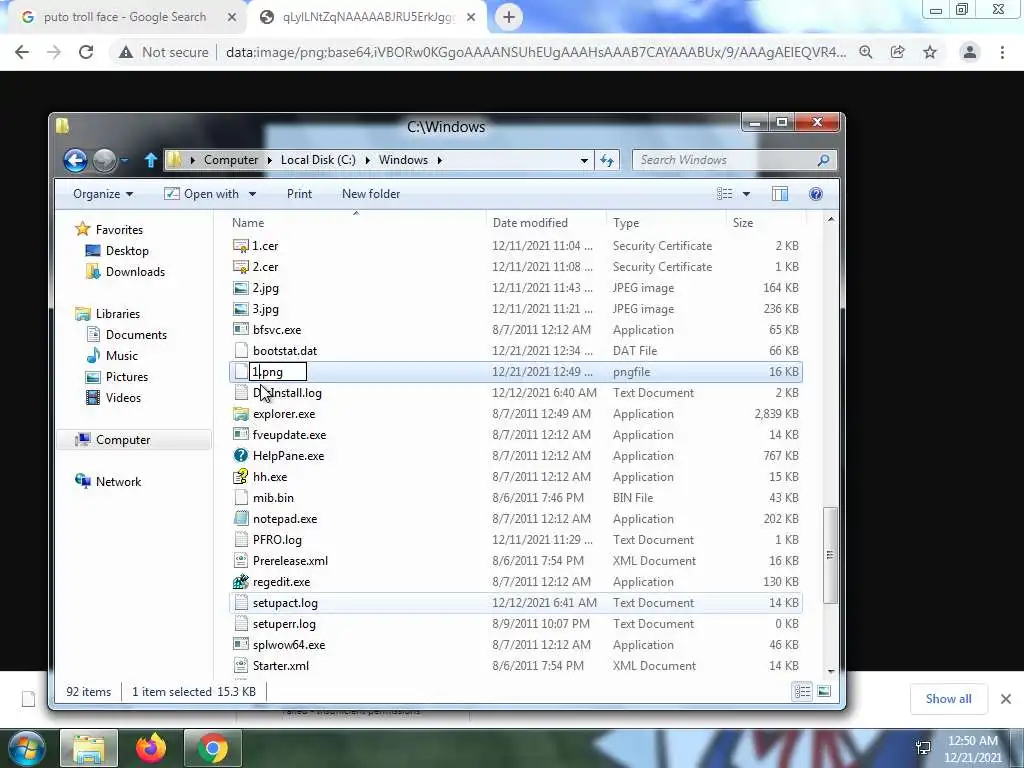Switch to puto troll face Google tab
The width and height of the screenshot is (1024, 768).
(125, 17)
